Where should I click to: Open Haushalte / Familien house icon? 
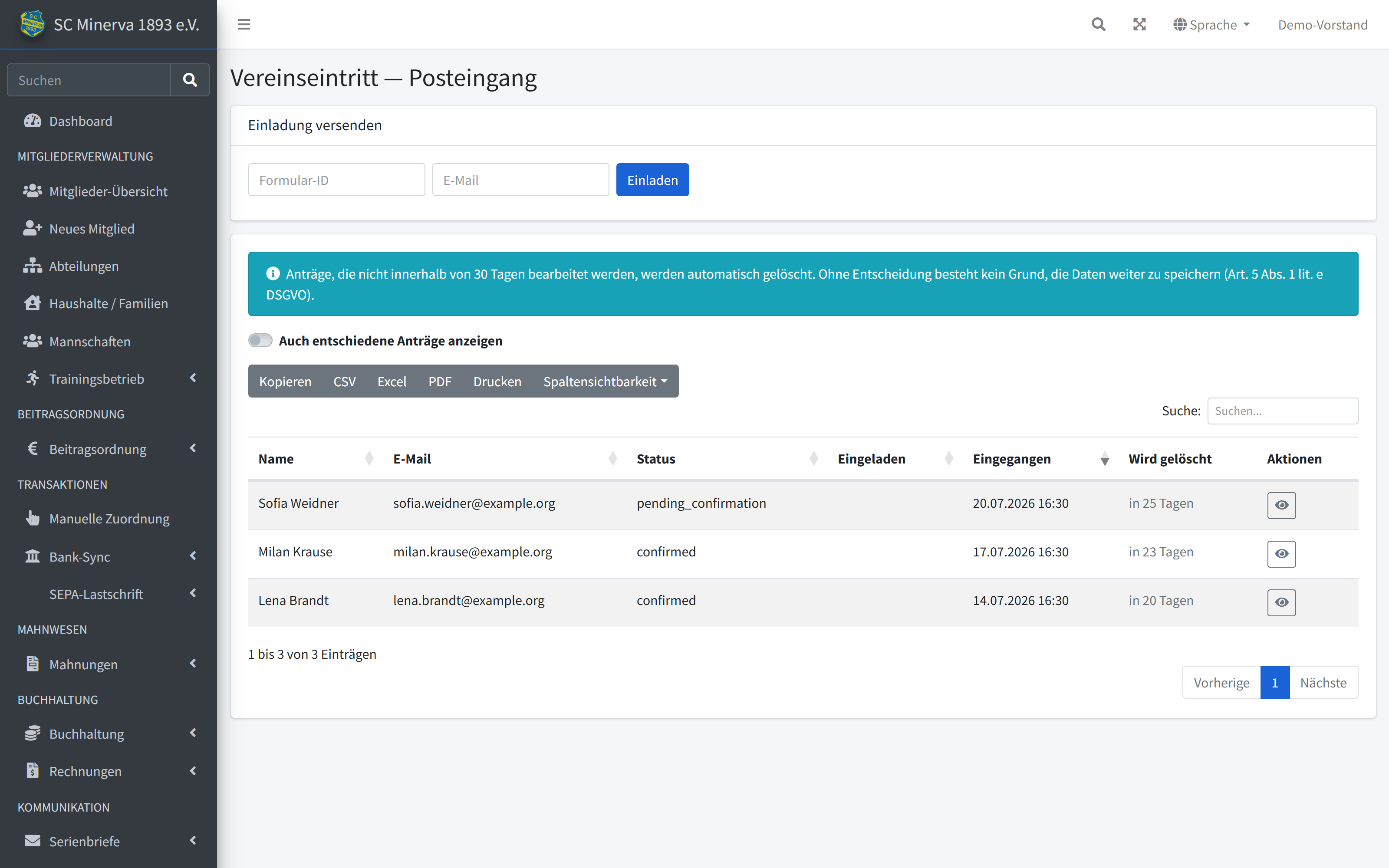pos(33,303)
